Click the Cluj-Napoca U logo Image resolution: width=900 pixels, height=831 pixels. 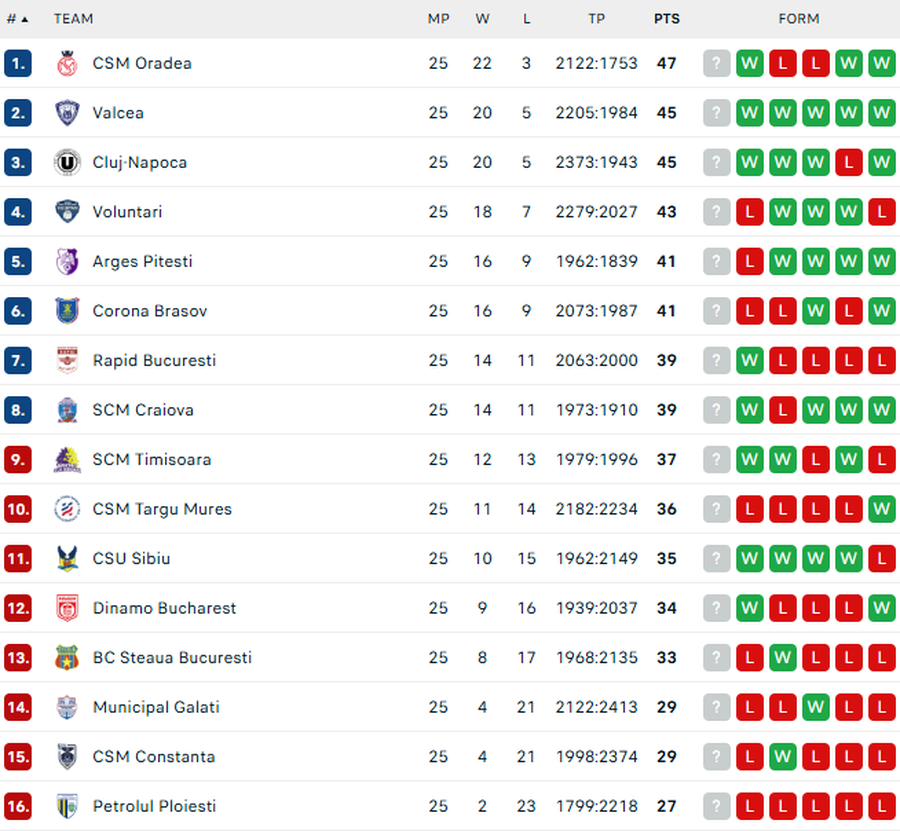[x=67, y=162]
